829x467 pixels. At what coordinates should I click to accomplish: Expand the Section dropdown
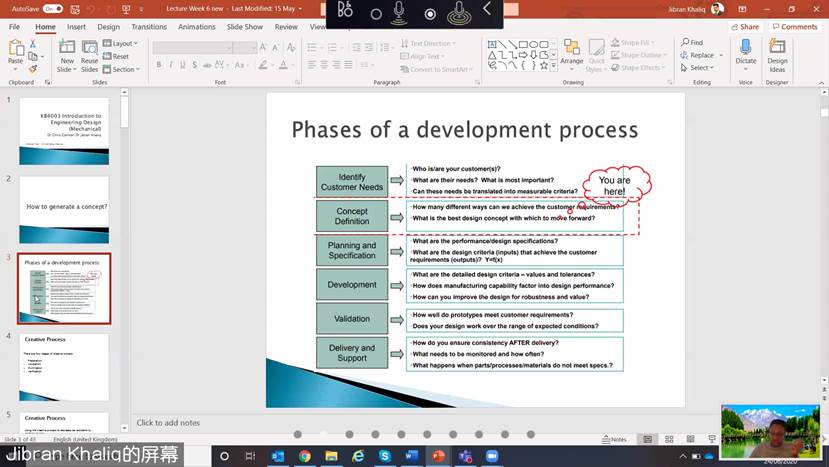coord(124,69)
